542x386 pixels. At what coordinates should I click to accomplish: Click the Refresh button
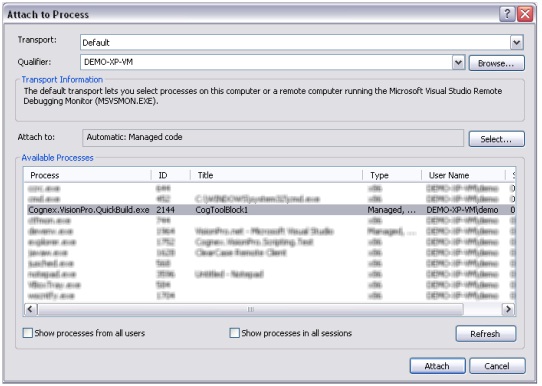486,333
